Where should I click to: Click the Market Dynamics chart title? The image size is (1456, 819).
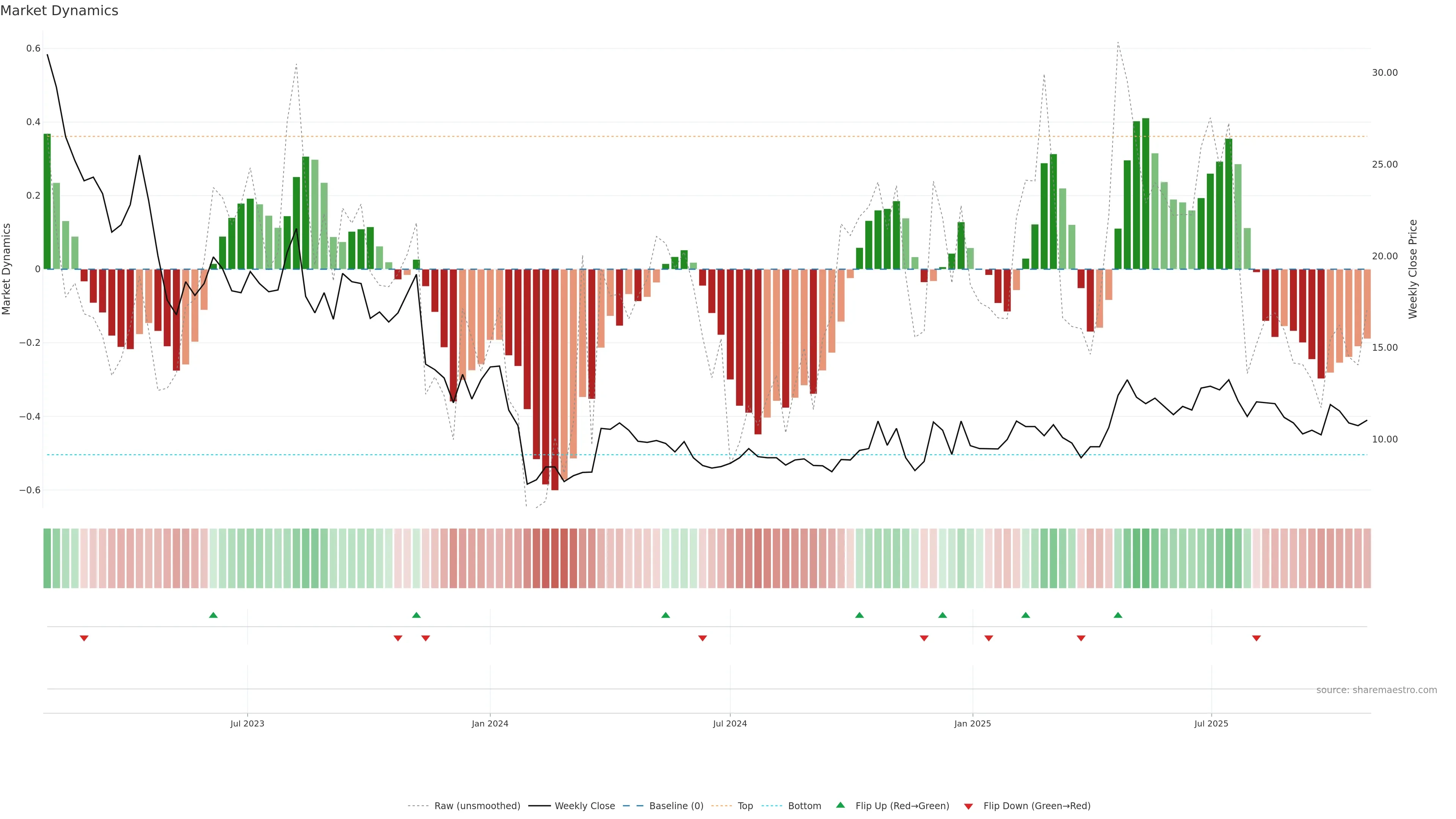point(60,11)
